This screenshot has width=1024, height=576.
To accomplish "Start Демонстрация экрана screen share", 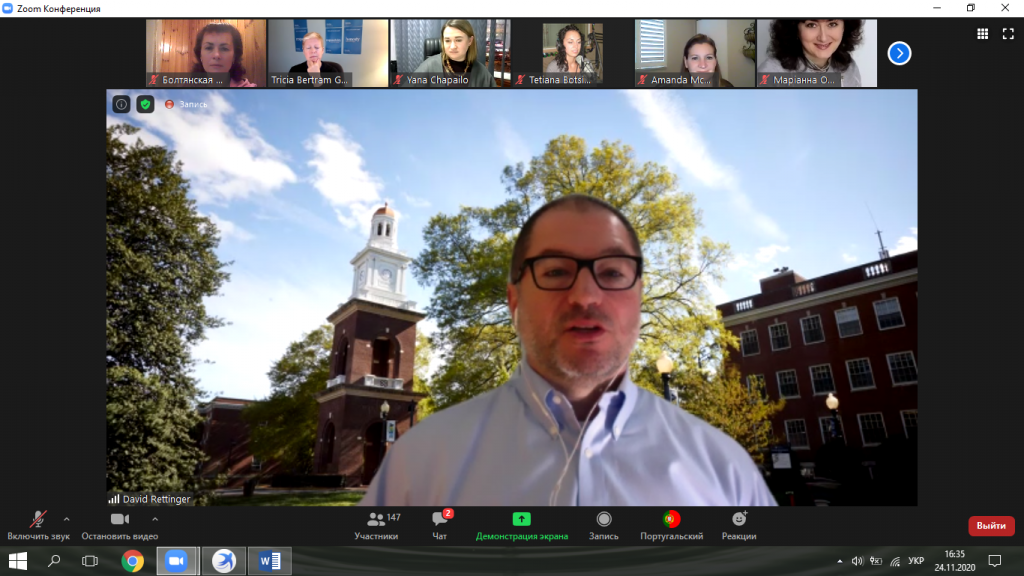I will [x=522, y=526].
